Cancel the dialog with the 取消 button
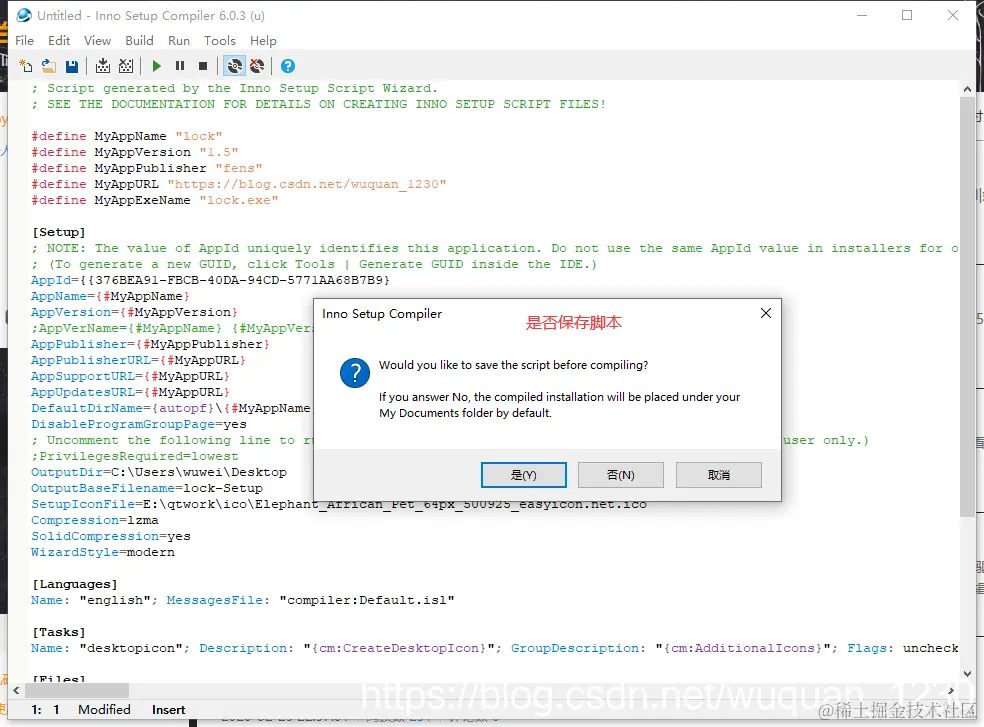This screenshot has width=984, height=727. coord(719,475)
